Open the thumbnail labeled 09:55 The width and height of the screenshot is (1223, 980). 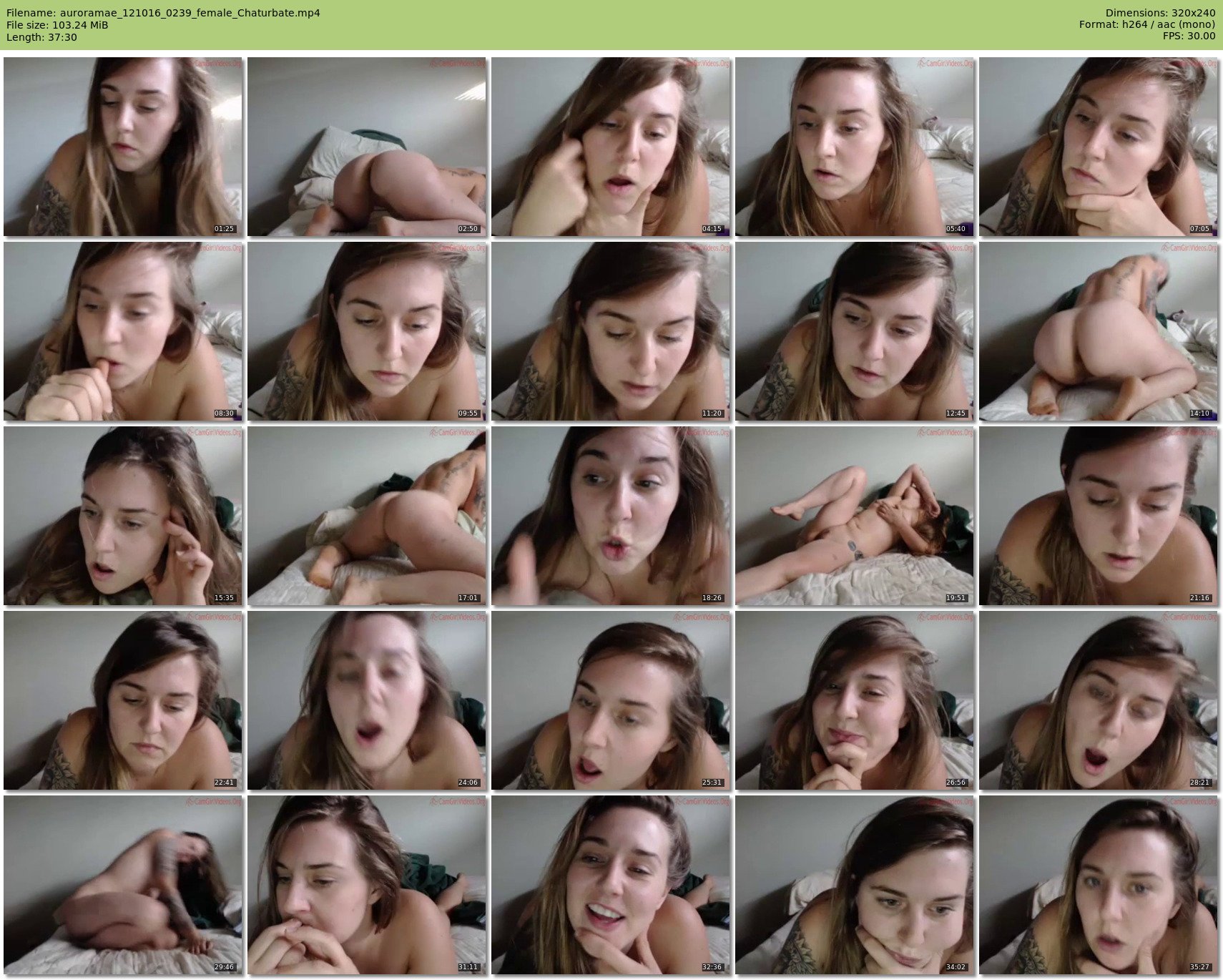click(366, 331)
